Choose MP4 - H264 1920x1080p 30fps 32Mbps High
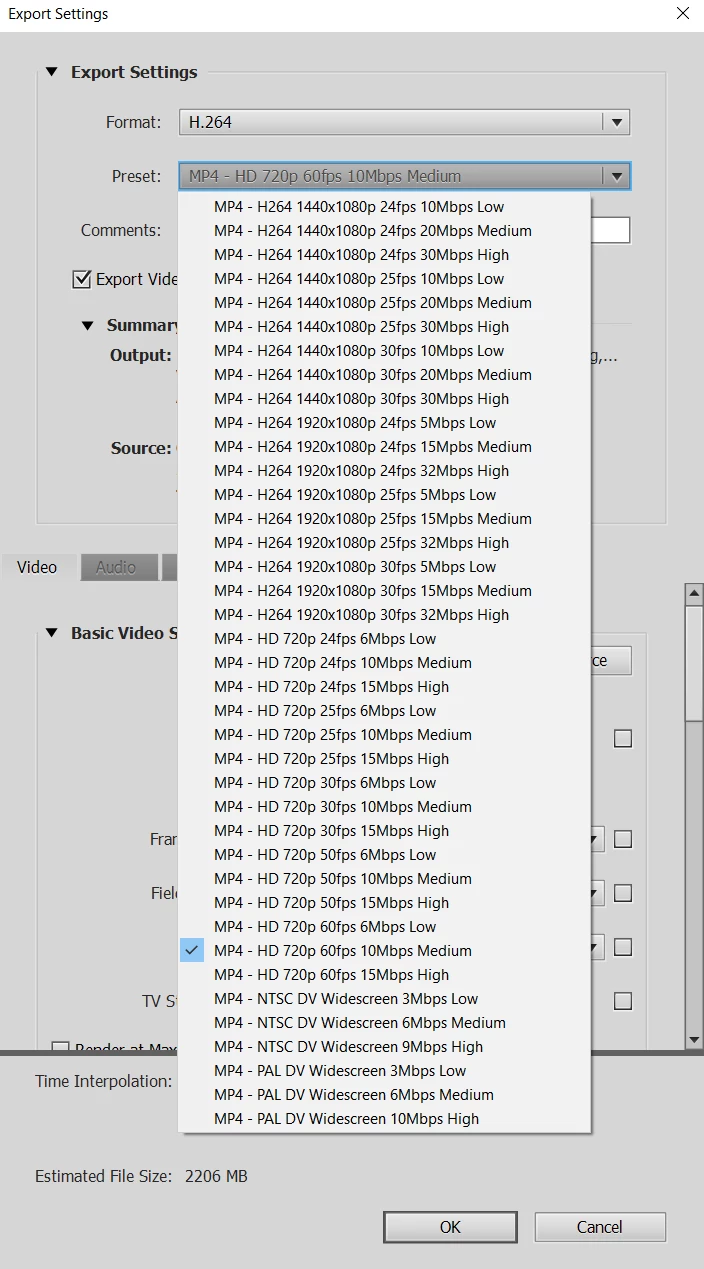704x1269 pixels. click(x=361, y=615)
